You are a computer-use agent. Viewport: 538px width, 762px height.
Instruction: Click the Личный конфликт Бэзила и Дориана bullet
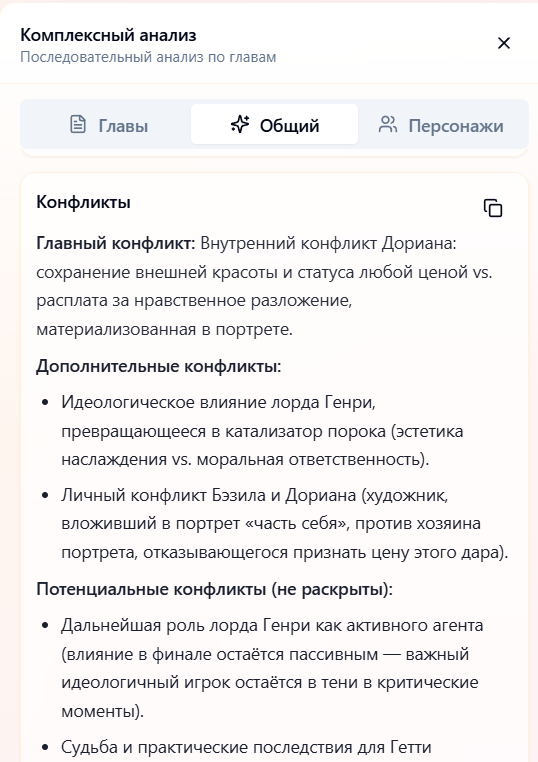tap(284, 524)
